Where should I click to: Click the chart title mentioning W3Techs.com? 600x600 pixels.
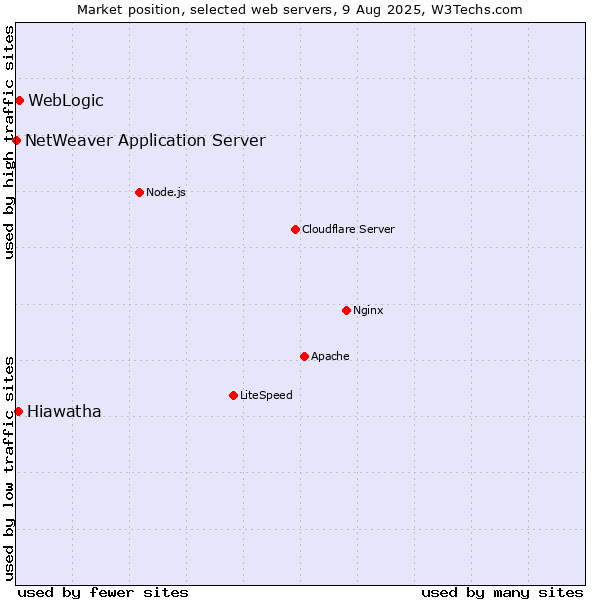[300, 10]
